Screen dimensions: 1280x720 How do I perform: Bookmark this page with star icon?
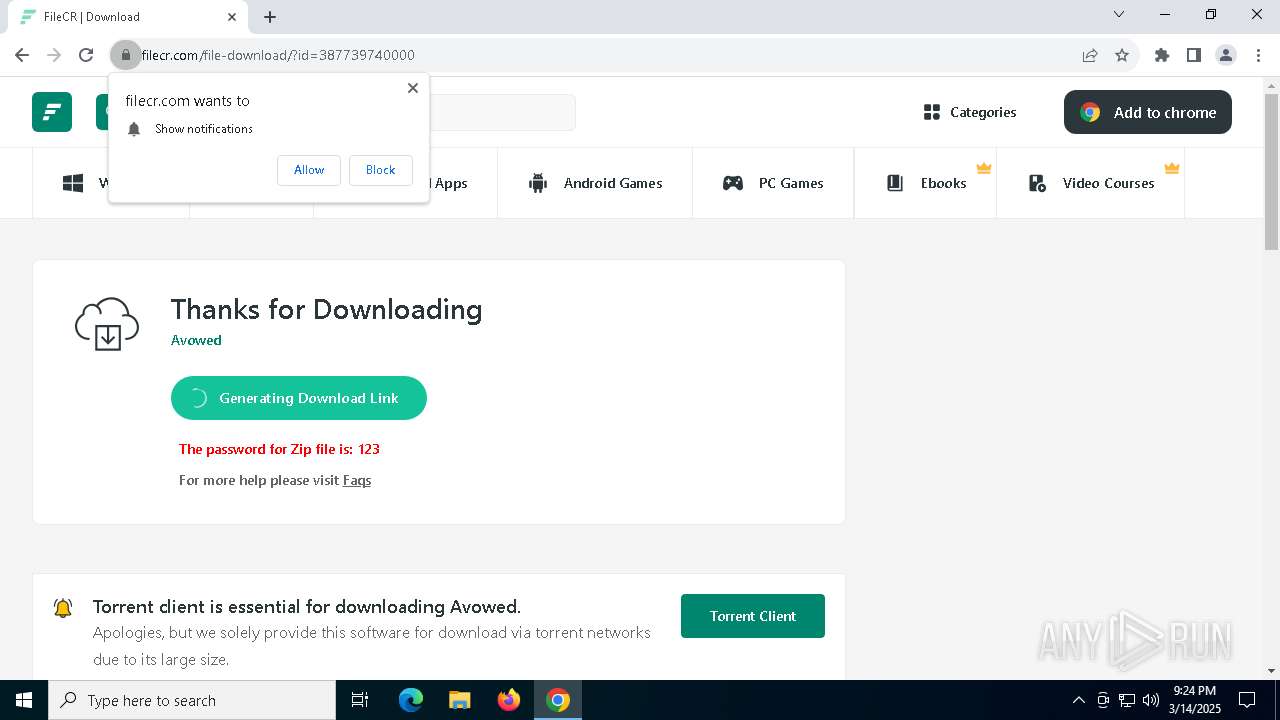pyautogui.click(x=1122, y=55)
